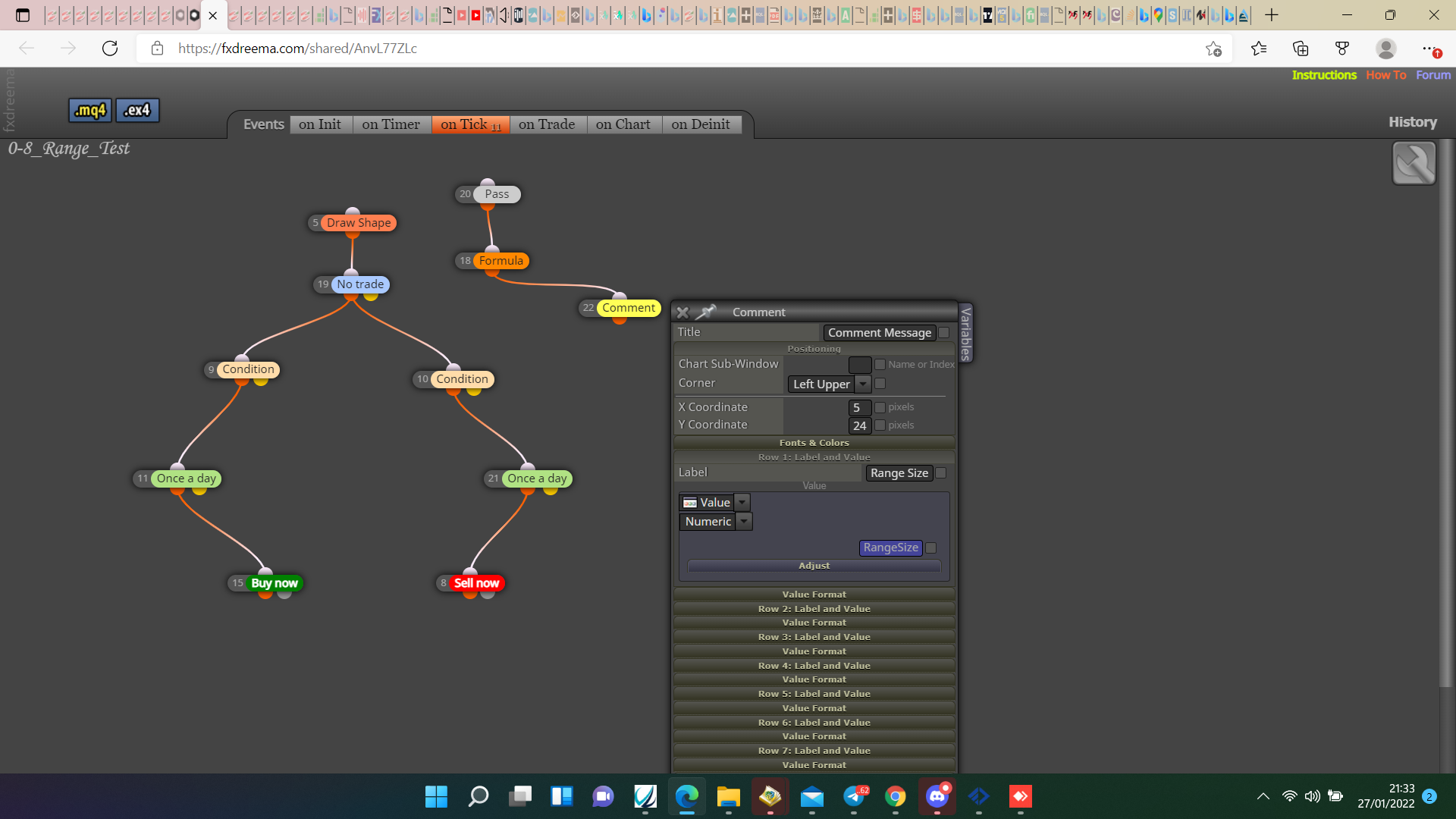1456x819 pixels.
Task: Expand the Fonts & Colors section
Action: click(x=814, y=443)
